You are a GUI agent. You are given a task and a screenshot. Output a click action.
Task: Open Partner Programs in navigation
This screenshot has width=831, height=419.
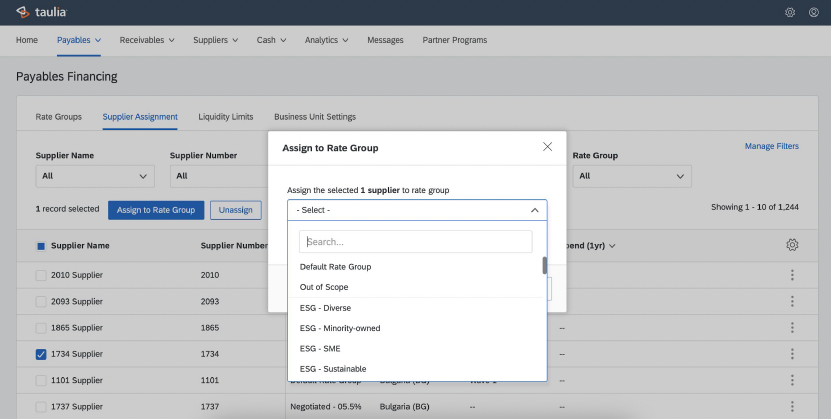455,40
